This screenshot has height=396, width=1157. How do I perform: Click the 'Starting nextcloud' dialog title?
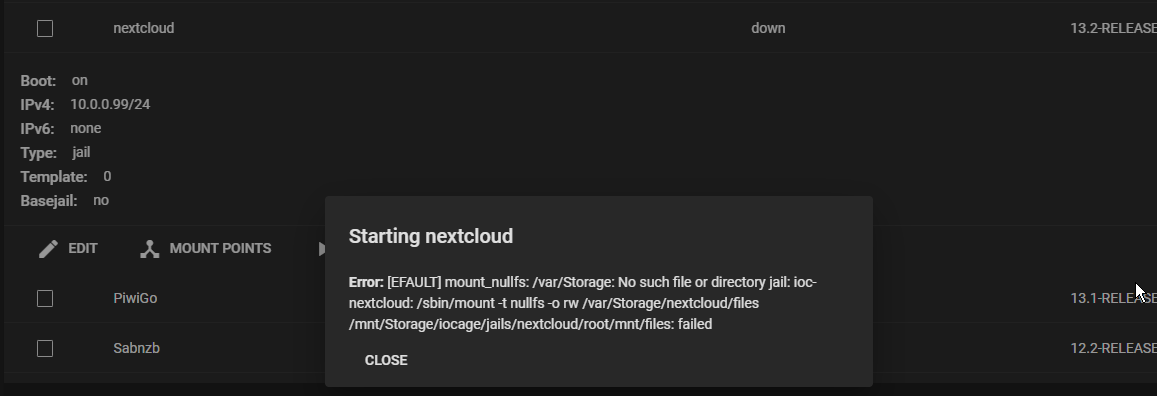431,236
